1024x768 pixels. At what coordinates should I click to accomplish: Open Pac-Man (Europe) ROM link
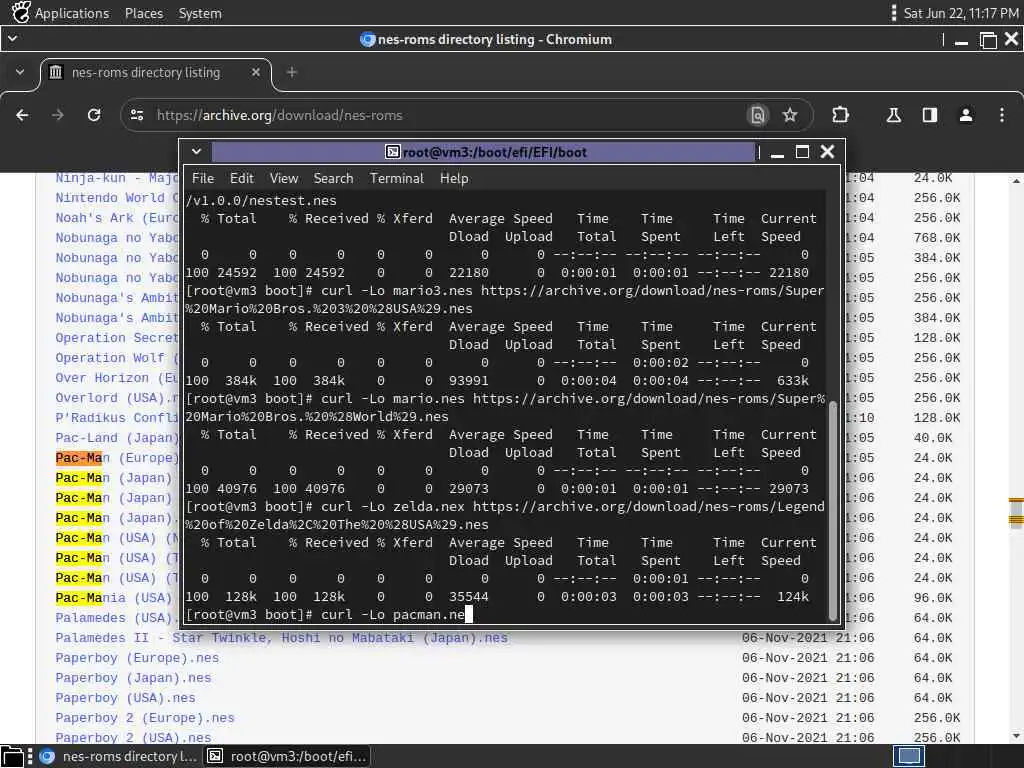117,458
